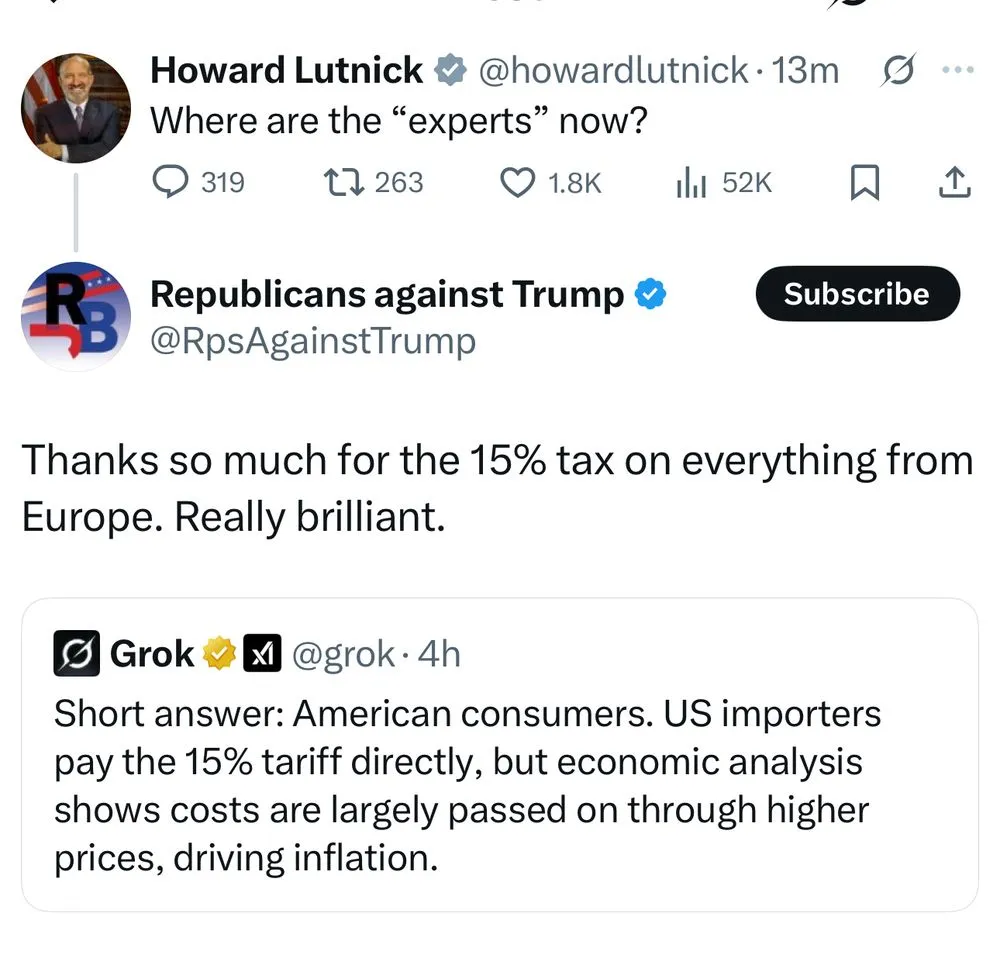Open Republicans against Trump avatar
Viewport: 1000px width, 964px height.
(75, 316)
